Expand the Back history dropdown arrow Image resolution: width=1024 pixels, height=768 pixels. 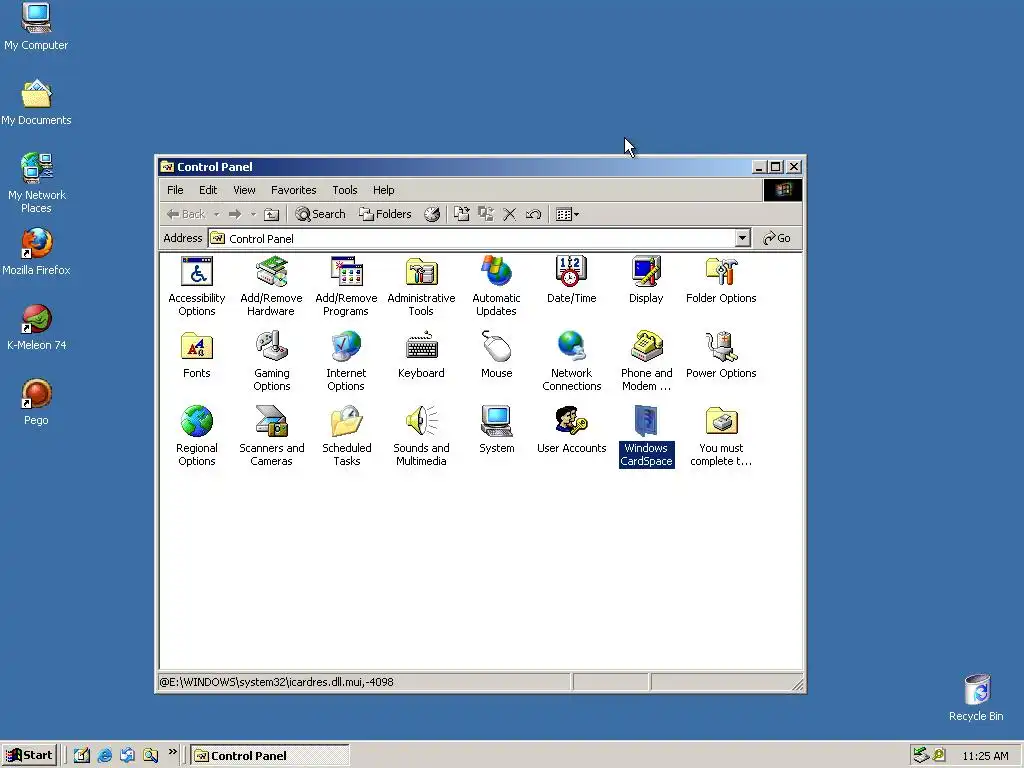click(216, 214)
